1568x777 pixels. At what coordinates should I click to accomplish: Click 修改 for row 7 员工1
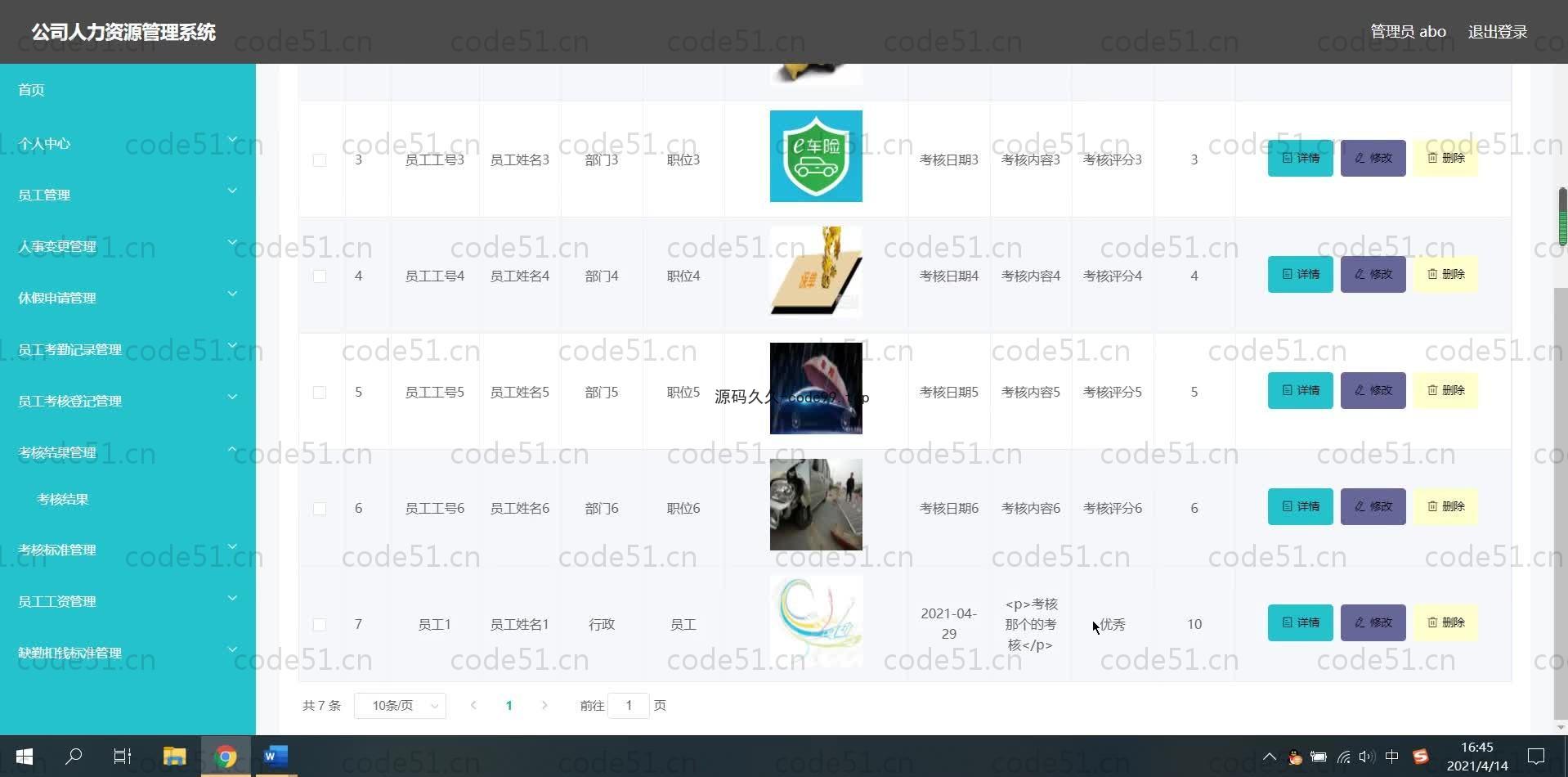click(x=1373, y=622)
